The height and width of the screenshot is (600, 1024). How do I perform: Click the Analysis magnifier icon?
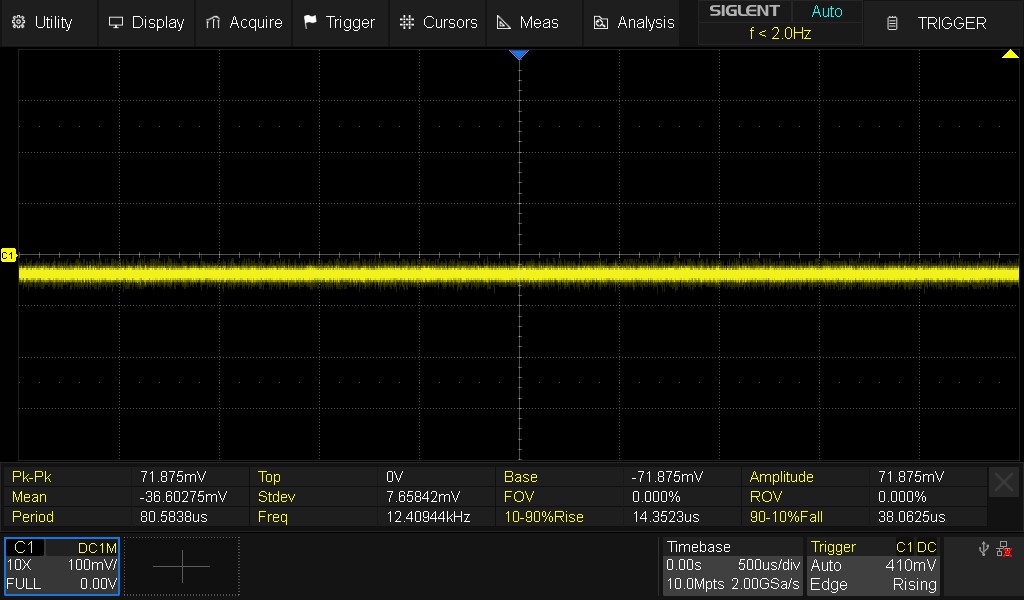[x=600, y=23]
